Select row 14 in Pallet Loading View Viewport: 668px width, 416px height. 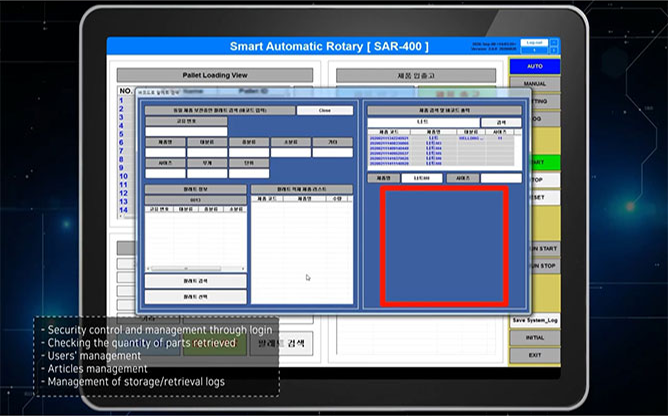123,210
